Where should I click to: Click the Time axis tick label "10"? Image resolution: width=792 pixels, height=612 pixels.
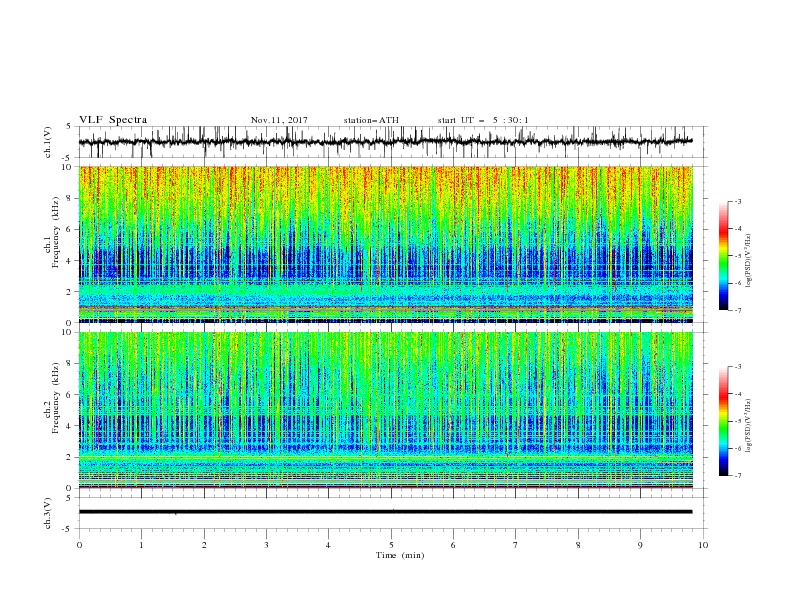[703, 545]
